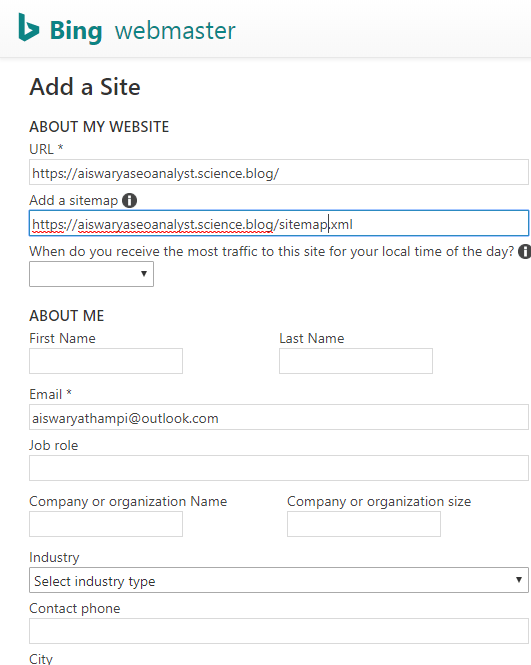Click Company or organization size field

pos(364,524)
